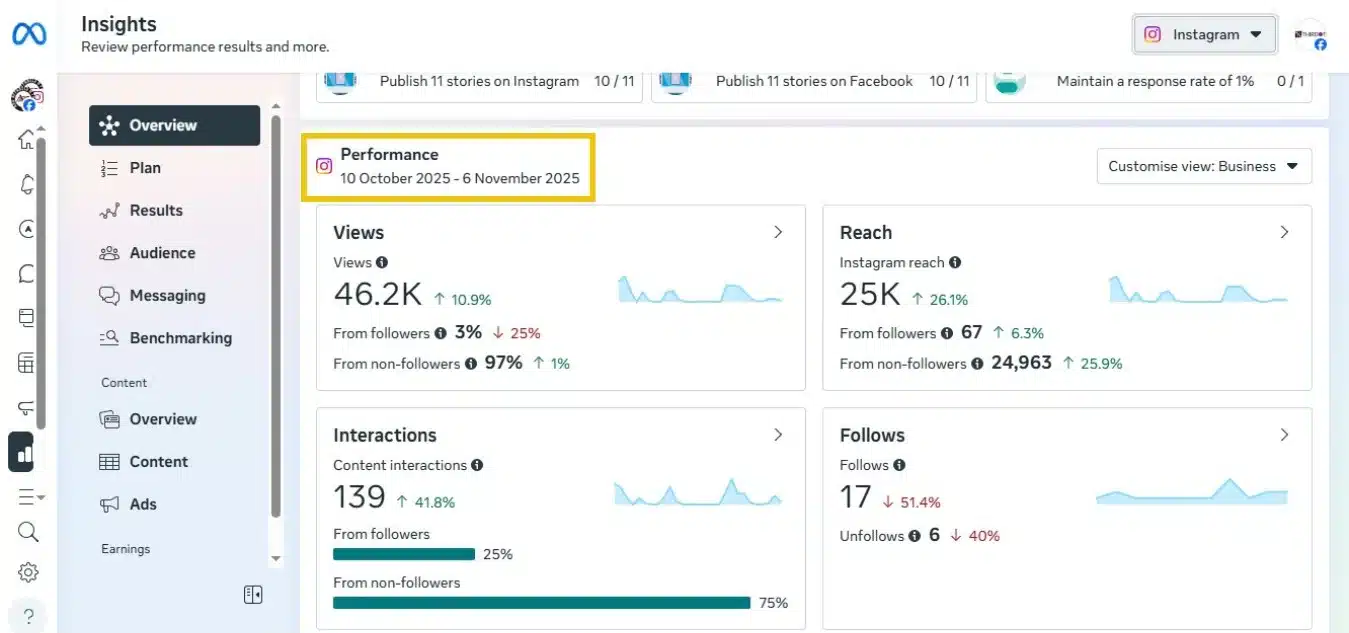Open notifications bell in left rail
The width and height of the screenshot is (1349, 633).
[x=27, y=185]
